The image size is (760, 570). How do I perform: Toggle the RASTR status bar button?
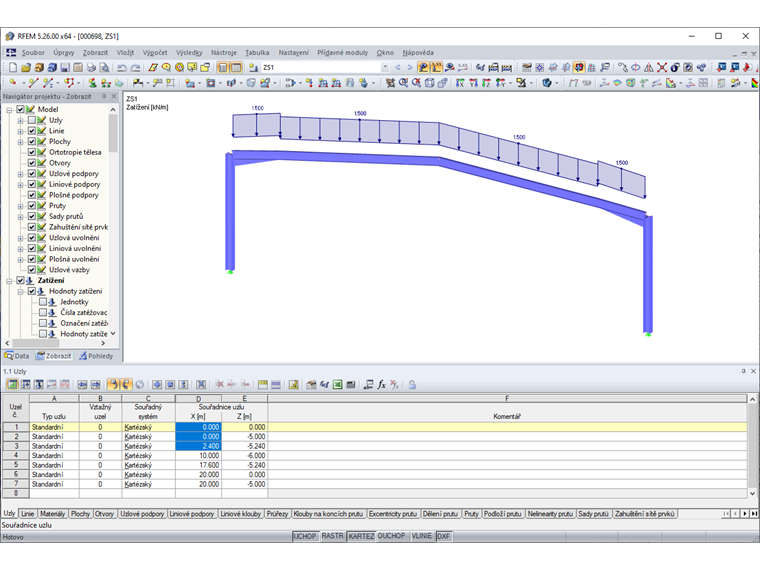click(x=332, y=536)
